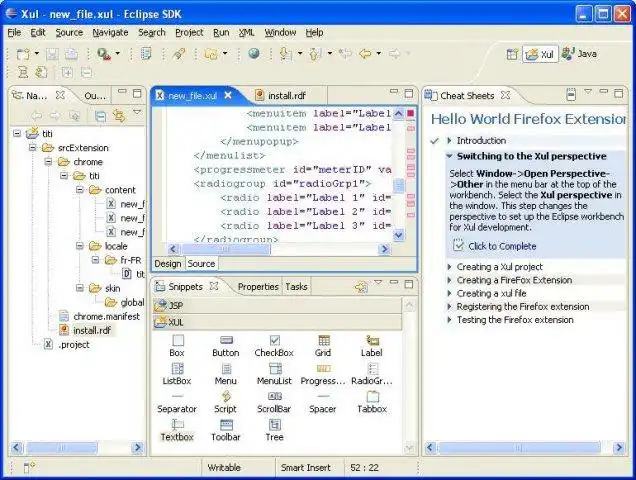Insert the Menu snippet
The width and height of the screenshot is (636, 480).
(226, 374)
